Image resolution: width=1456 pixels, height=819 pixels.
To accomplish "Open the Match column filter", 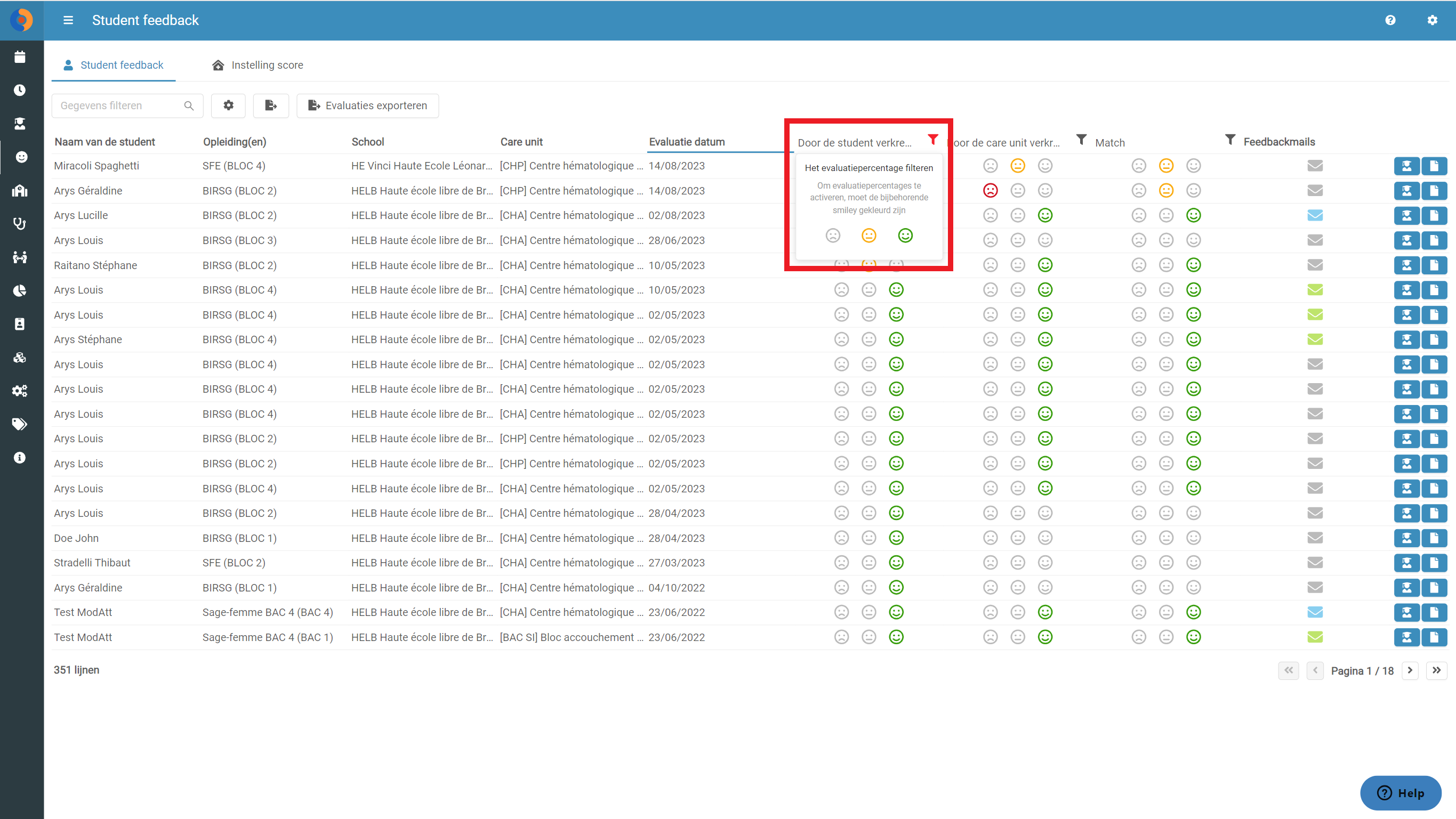I will 1081,140.
